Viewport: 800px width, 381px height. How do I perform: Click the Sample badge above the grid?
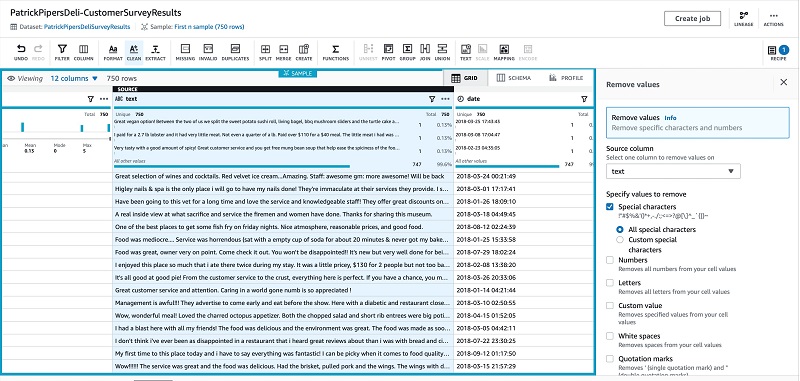pos(297,73)
